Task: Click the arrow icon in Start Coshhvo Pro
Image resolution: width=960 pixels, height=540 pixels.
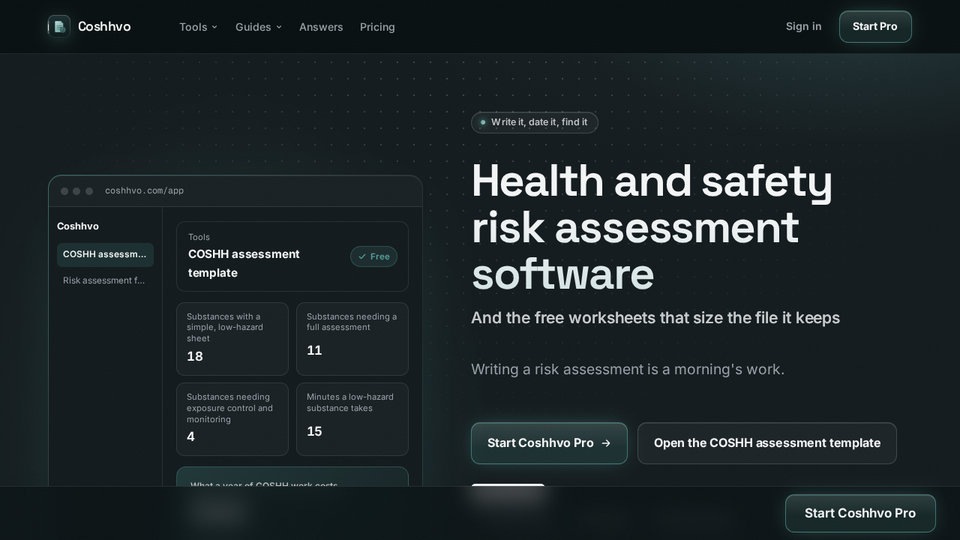Action: click(606, 443)
